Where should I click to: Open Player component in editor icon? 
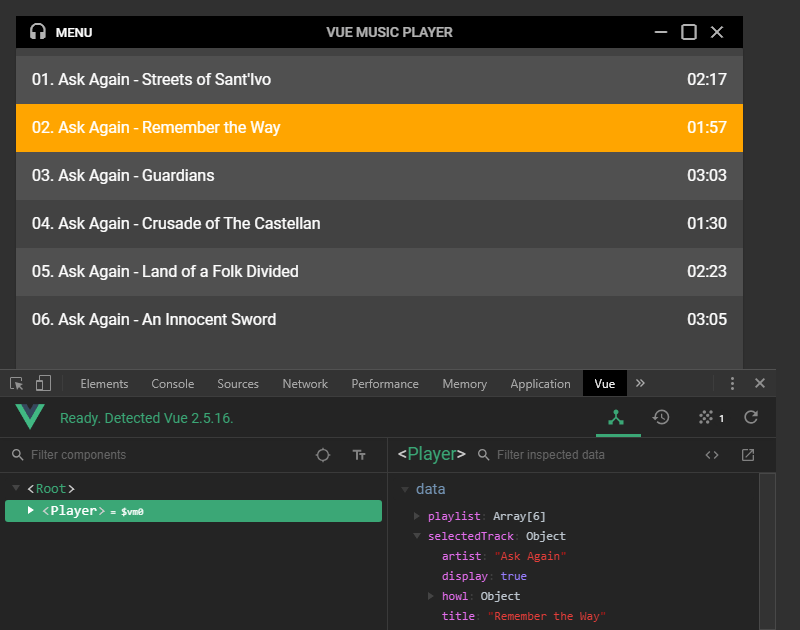point(748,455)
